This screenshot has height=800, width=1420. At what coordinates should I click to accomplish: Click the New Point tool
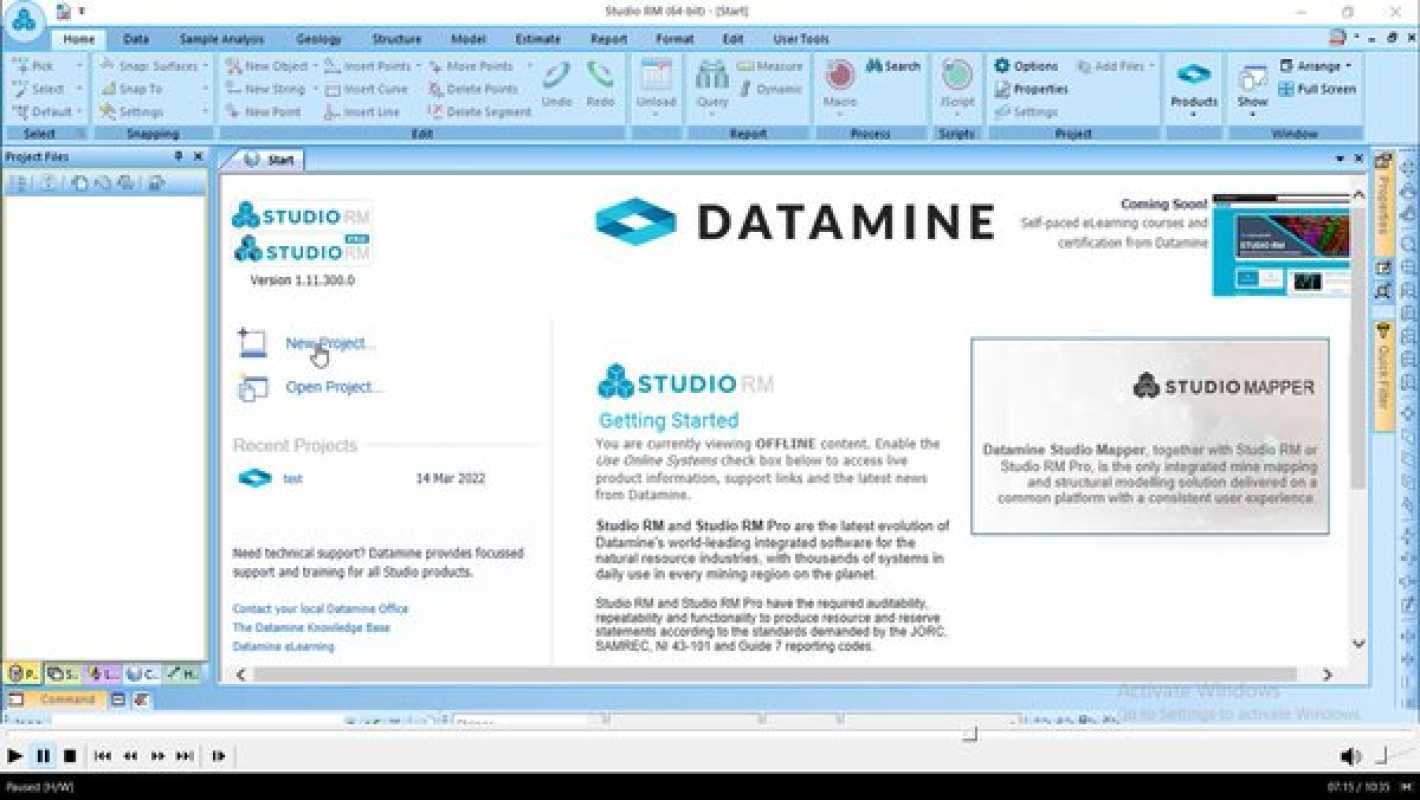click(263, 112)
